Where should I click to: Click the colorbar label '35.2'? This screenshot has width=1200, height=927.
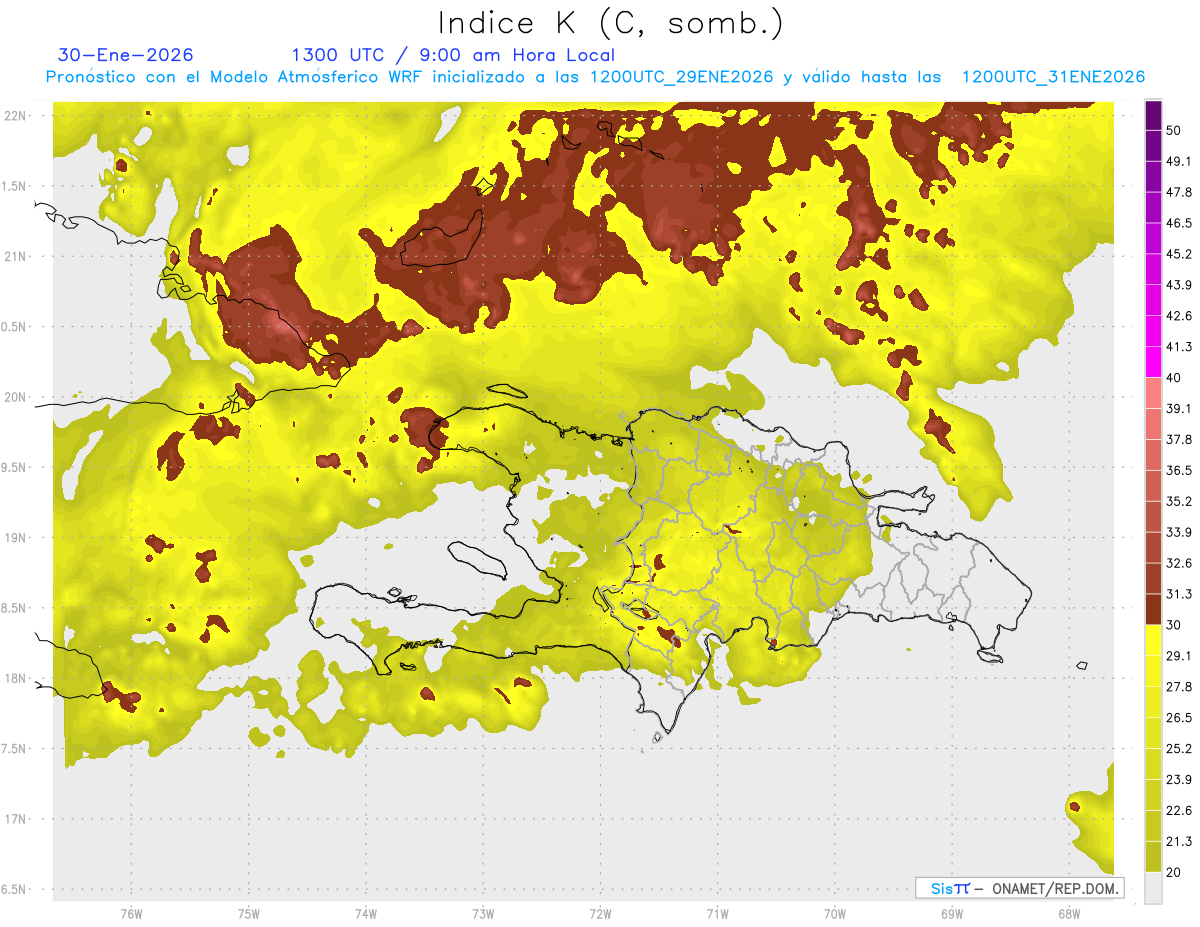click(1179, 502)
